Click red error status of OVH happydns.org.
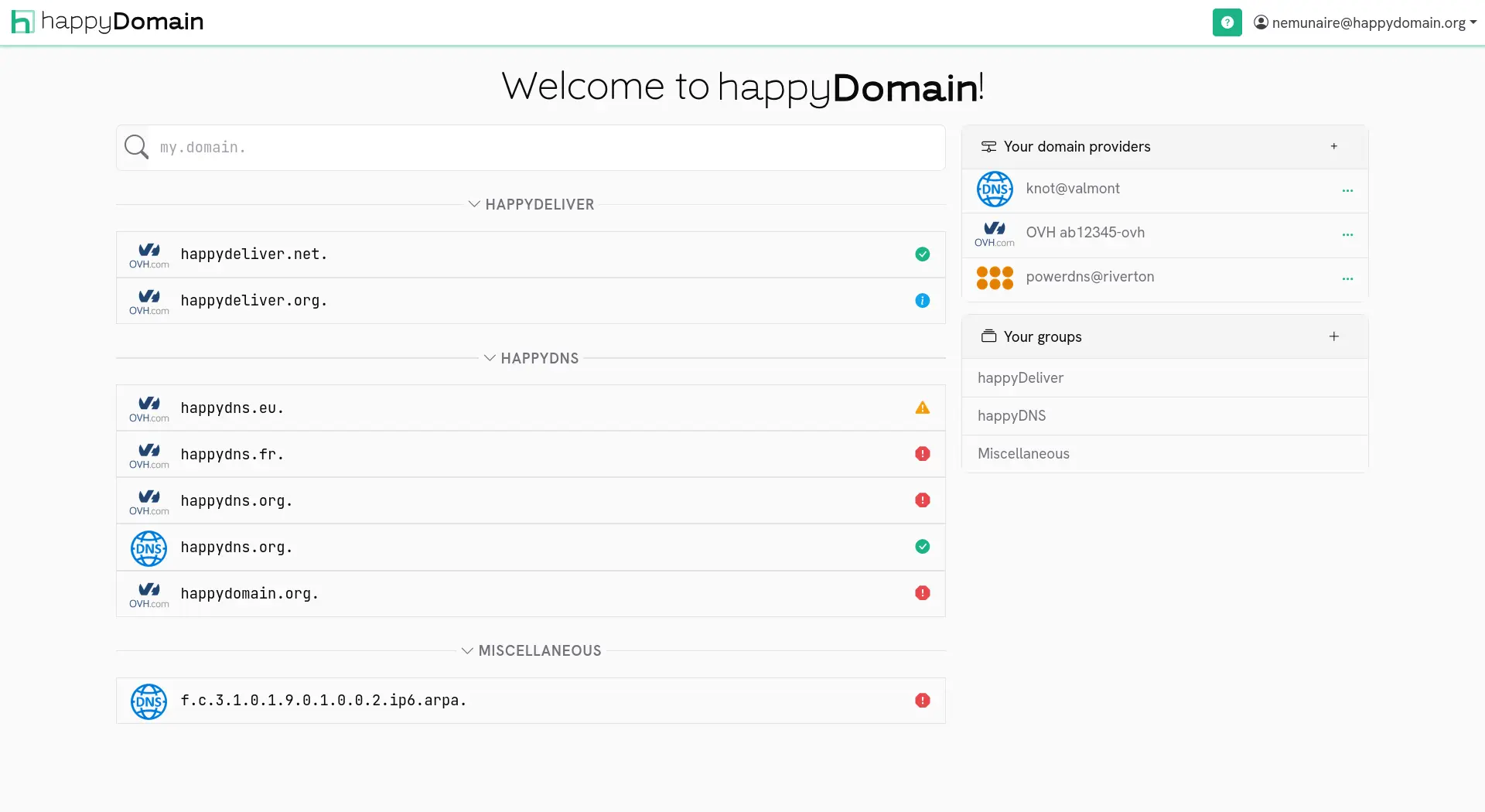This screenshot has height=812, width=1485. tap(922, 500)
